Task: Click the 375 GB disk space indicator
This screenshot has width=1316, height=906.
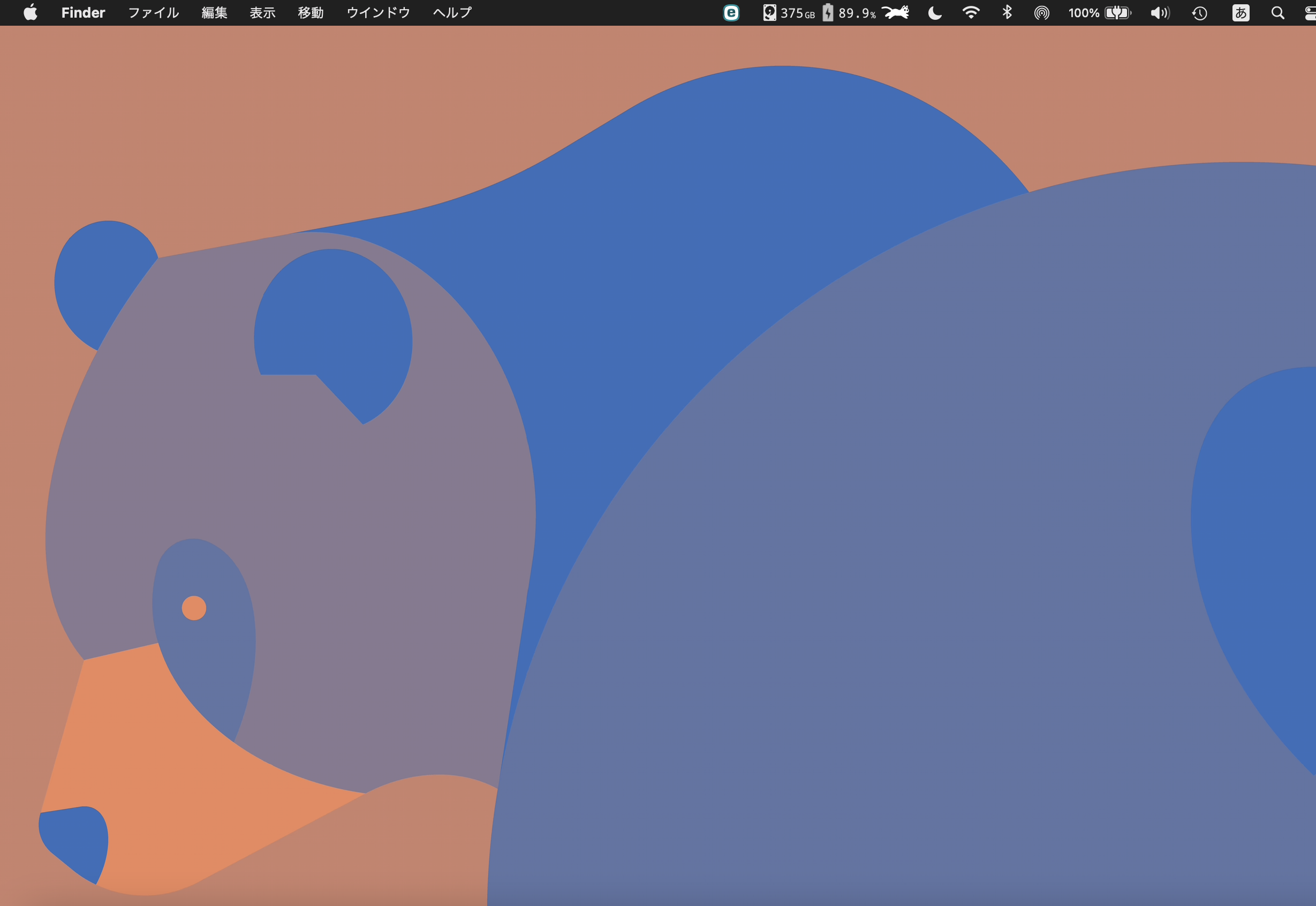Action: pos(789,12)
